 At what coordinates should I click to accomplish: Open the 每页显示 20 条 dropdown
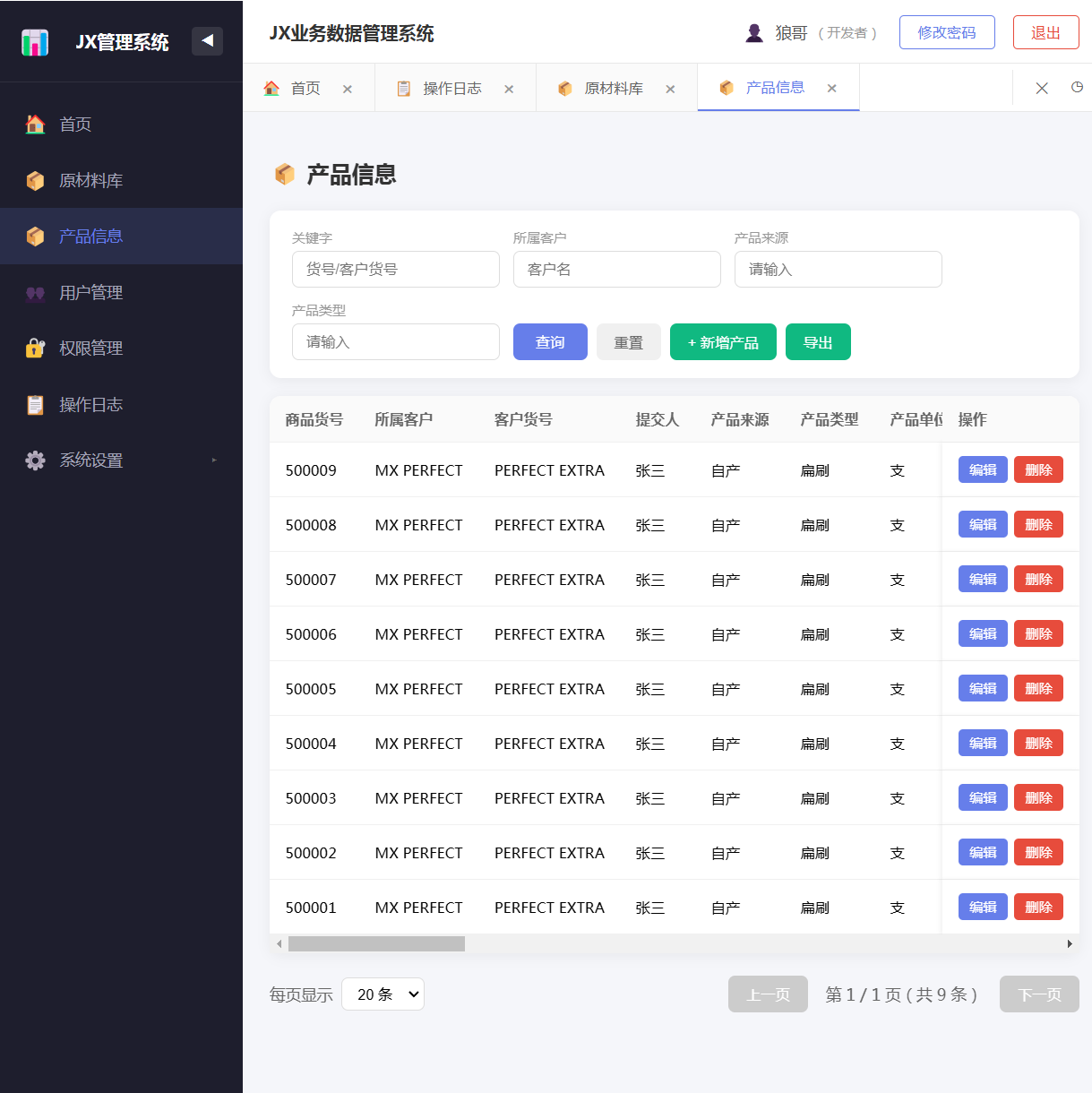(x=383, y=994)
